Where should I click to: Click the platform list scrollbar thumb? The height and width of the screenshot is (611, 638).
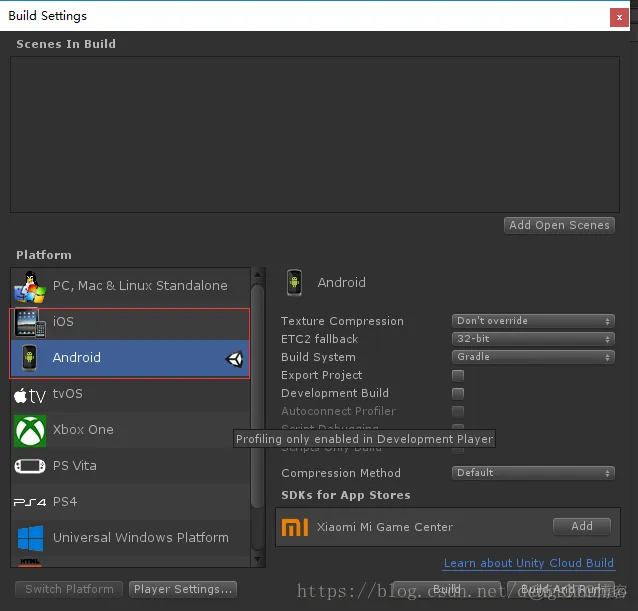[257, 397]
